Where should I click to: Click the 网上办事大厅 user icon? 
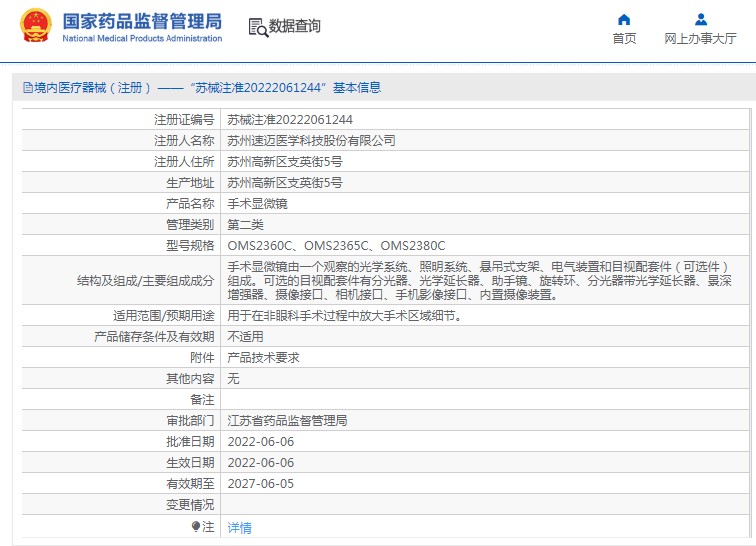coord(701,19)
